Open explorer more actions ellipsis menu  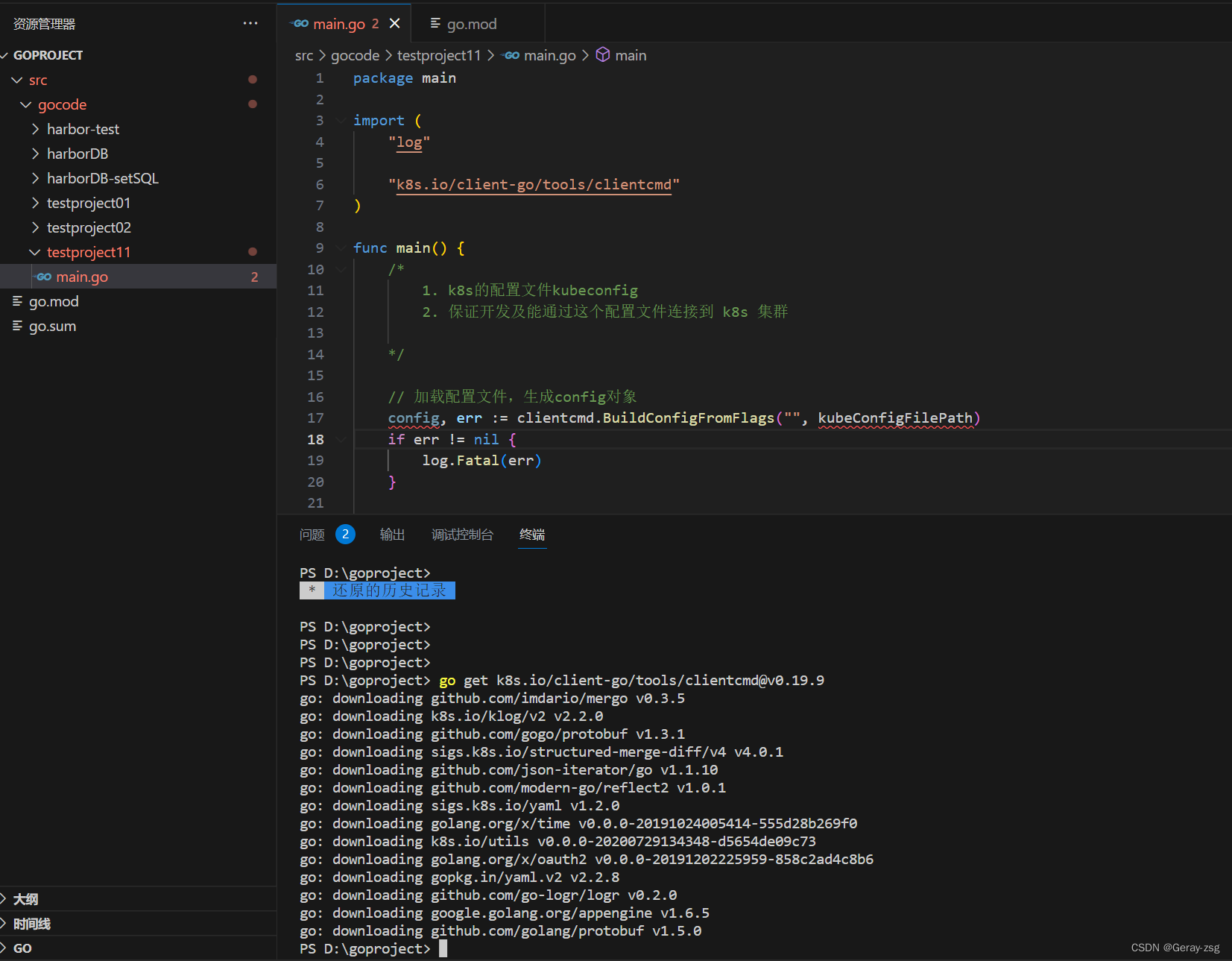tap(250, 23)
